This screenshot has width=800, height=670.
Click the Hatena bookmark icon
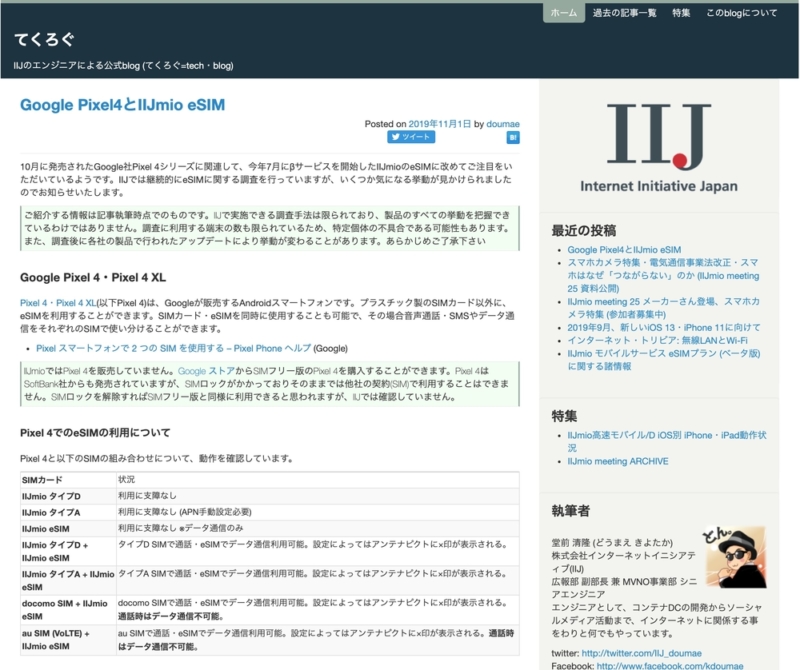(513, 137)
